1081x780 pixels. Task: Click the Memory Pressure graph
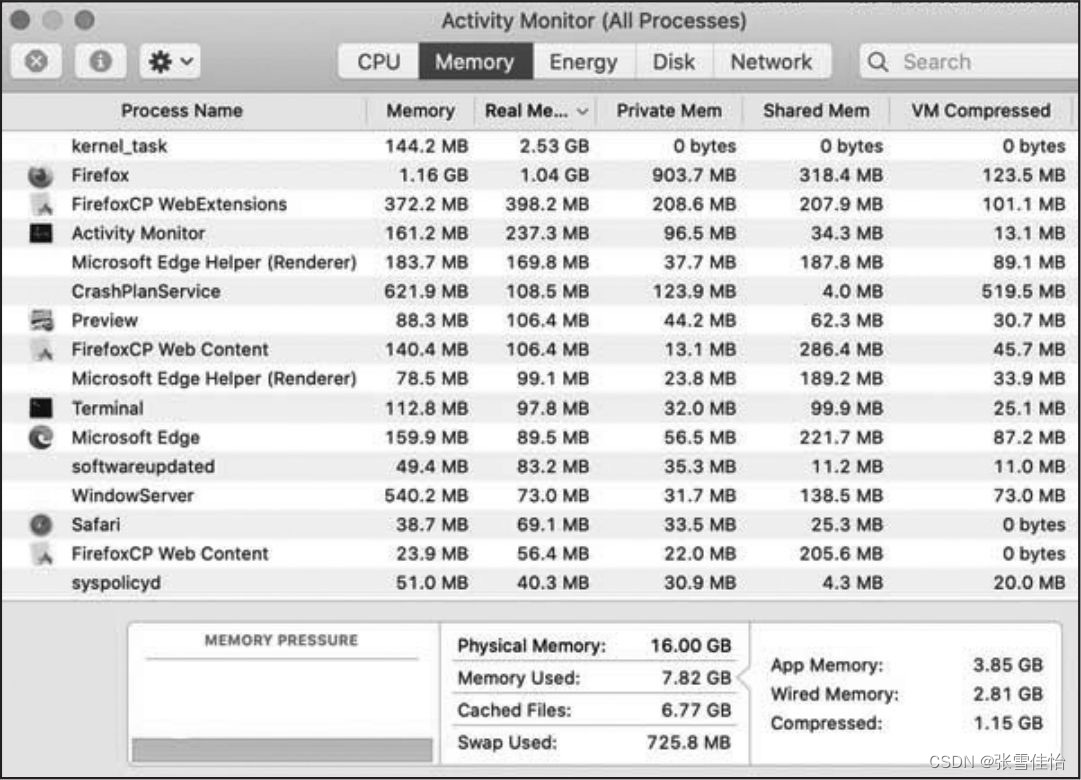pyautogui.click(x=282, y=712)
